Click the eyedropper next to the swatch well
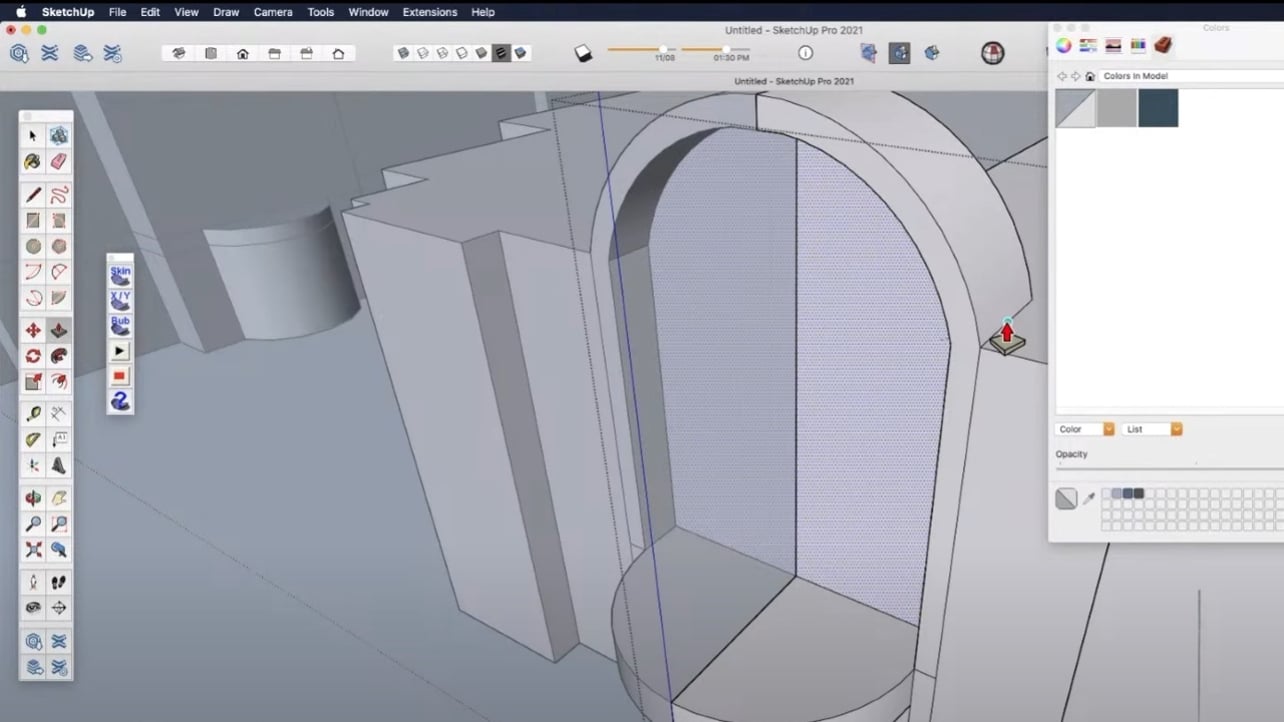 1090,498
